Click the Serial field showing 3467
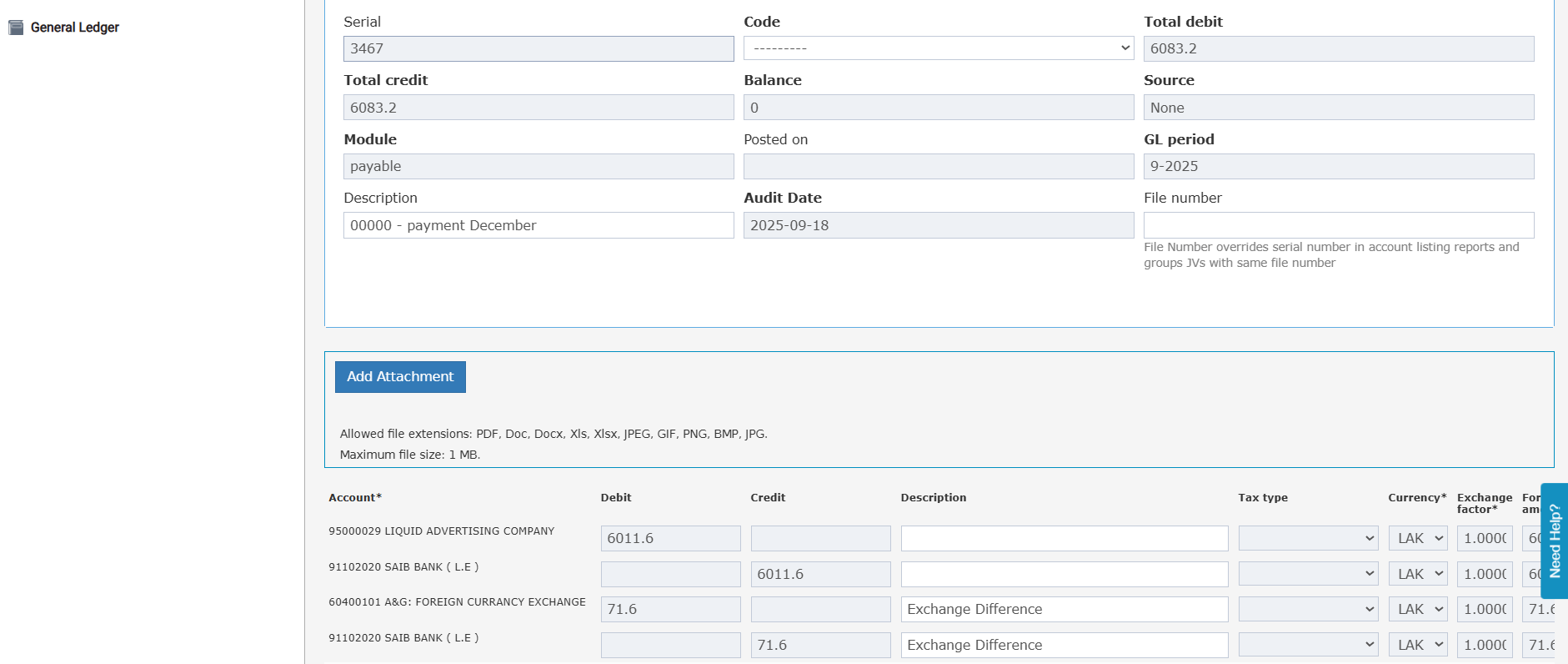The height and width of the screenshot is (664, 1568). (x=539, y=48)
